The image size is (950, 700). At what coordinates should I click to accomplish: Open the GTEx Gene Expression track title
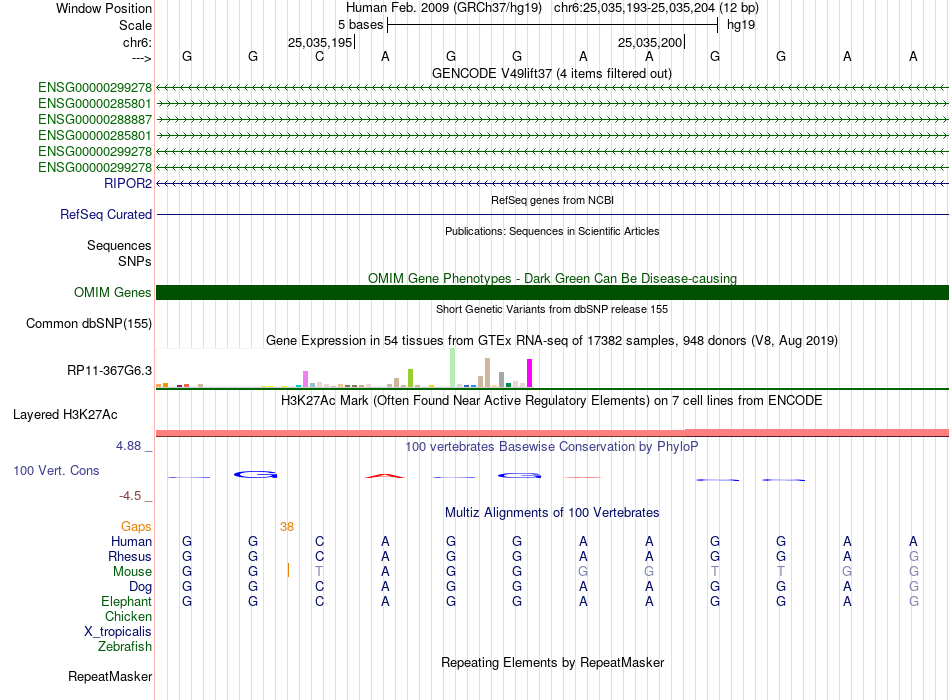click(x=552, y=341)
